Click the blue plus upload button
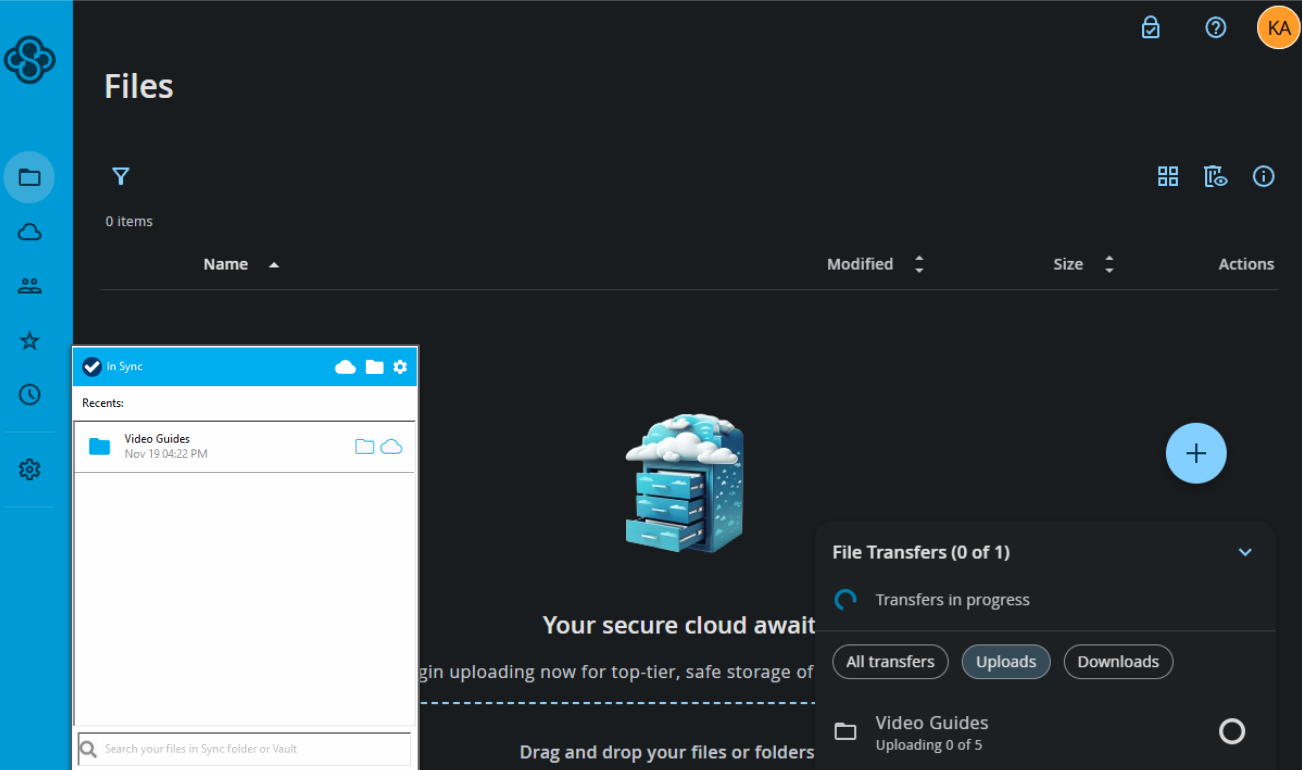Viewport: 1302px width, 770px height. pos(1196,453)
